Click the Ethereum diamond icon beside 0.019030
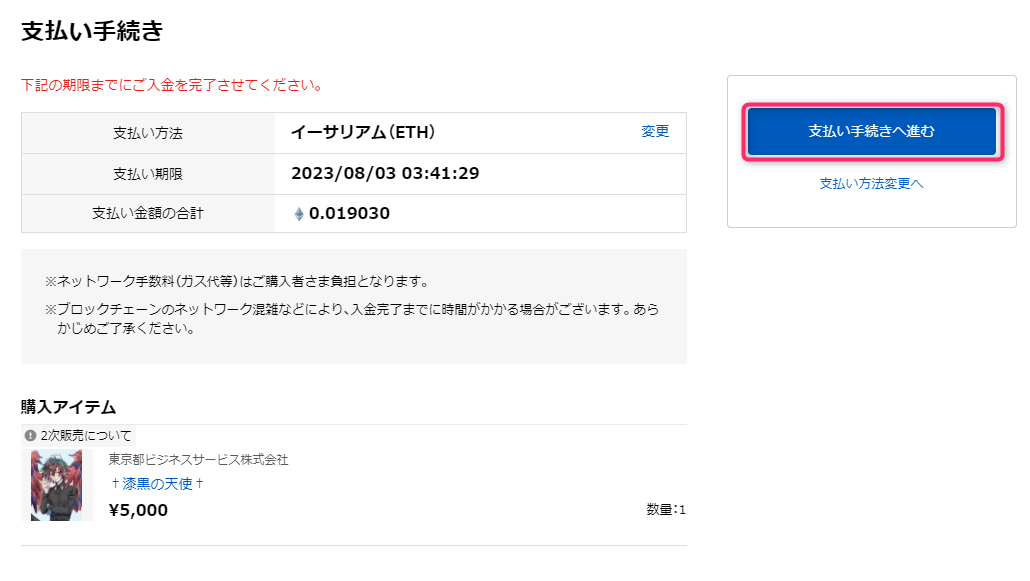Screen dimensions: 1030x581 [x=299, y=214]
